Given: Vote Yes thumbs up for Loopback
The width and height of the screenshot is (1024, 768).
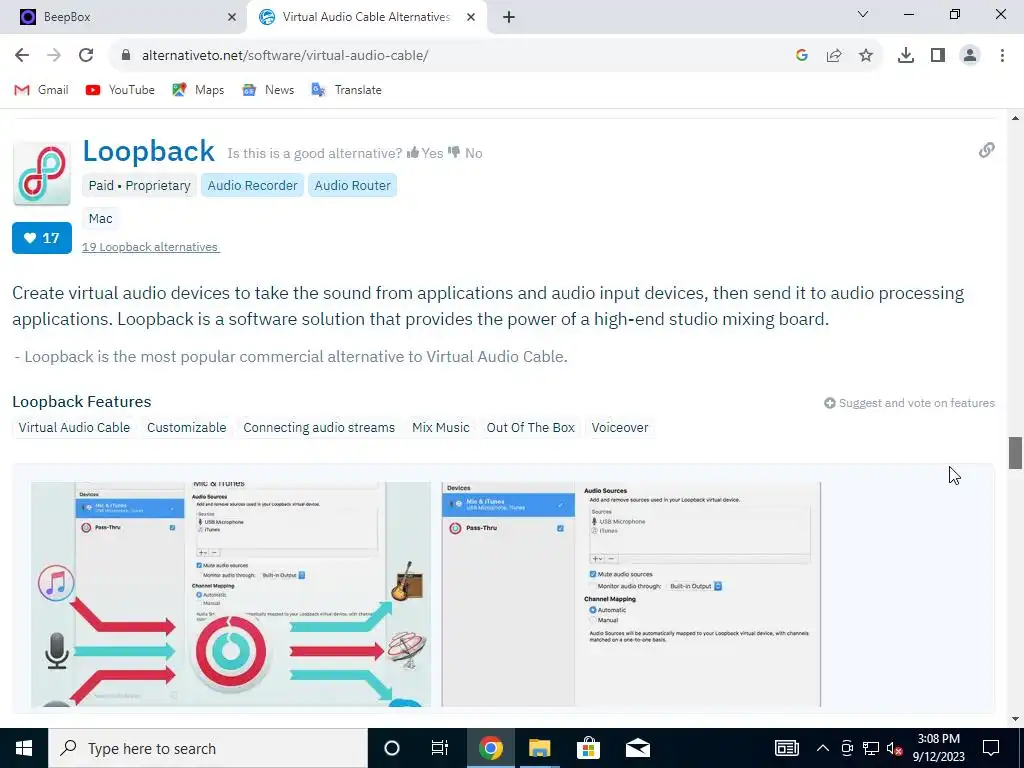Looking at the screenshot, I should click(x=424, y=153).
